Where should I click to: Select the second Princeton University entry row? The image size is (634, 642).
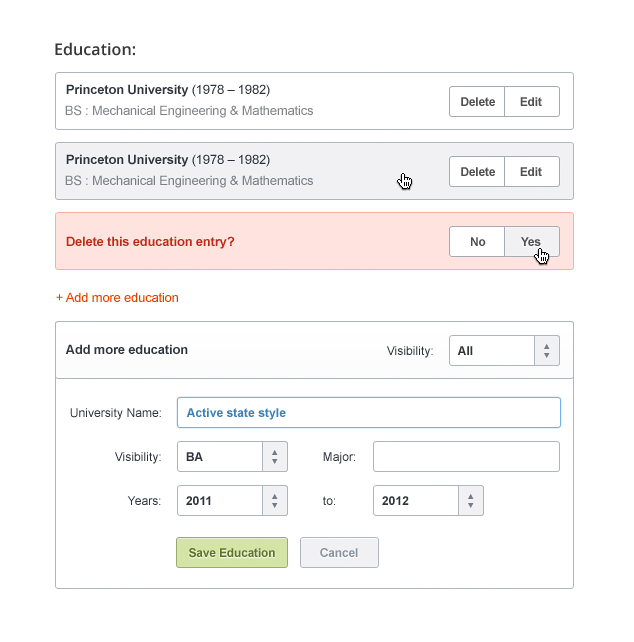[x=314, y=171]
